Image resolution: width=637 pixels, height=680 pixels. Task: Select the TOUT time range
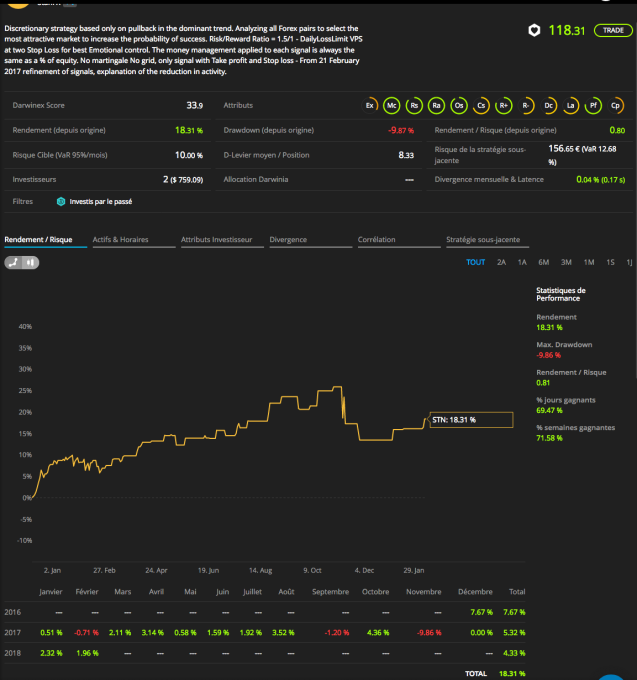(476, 262)
